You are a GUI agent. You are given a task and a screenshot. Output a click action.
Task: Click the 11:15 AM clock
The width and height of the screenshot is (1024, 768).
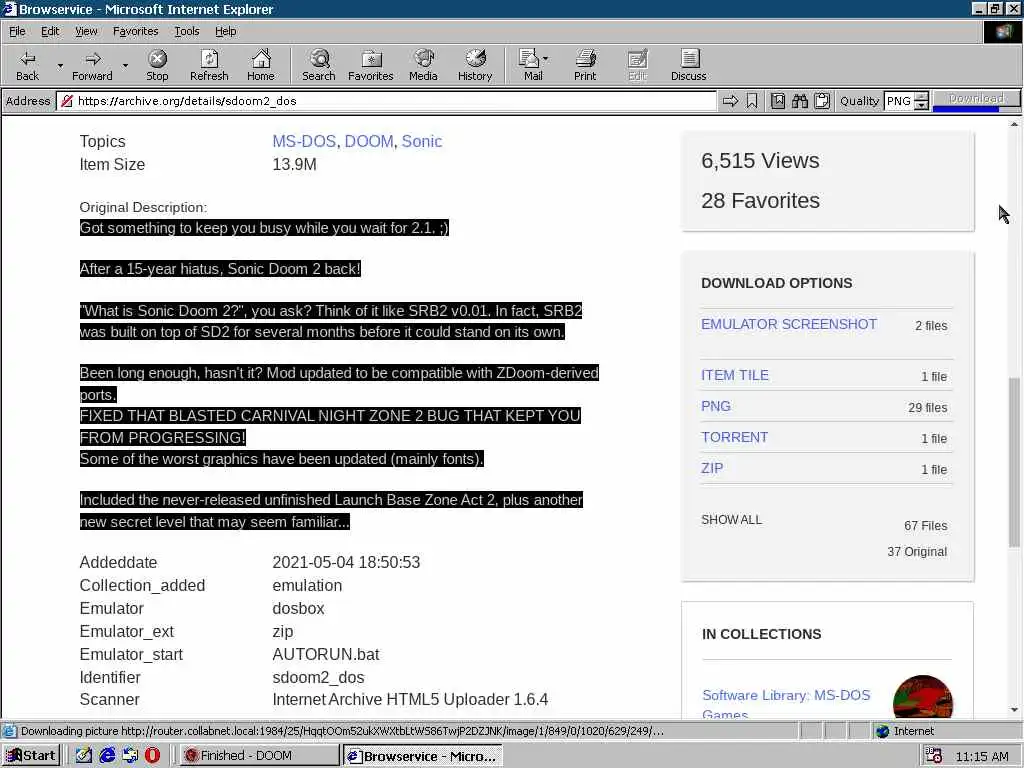point(982,756)
